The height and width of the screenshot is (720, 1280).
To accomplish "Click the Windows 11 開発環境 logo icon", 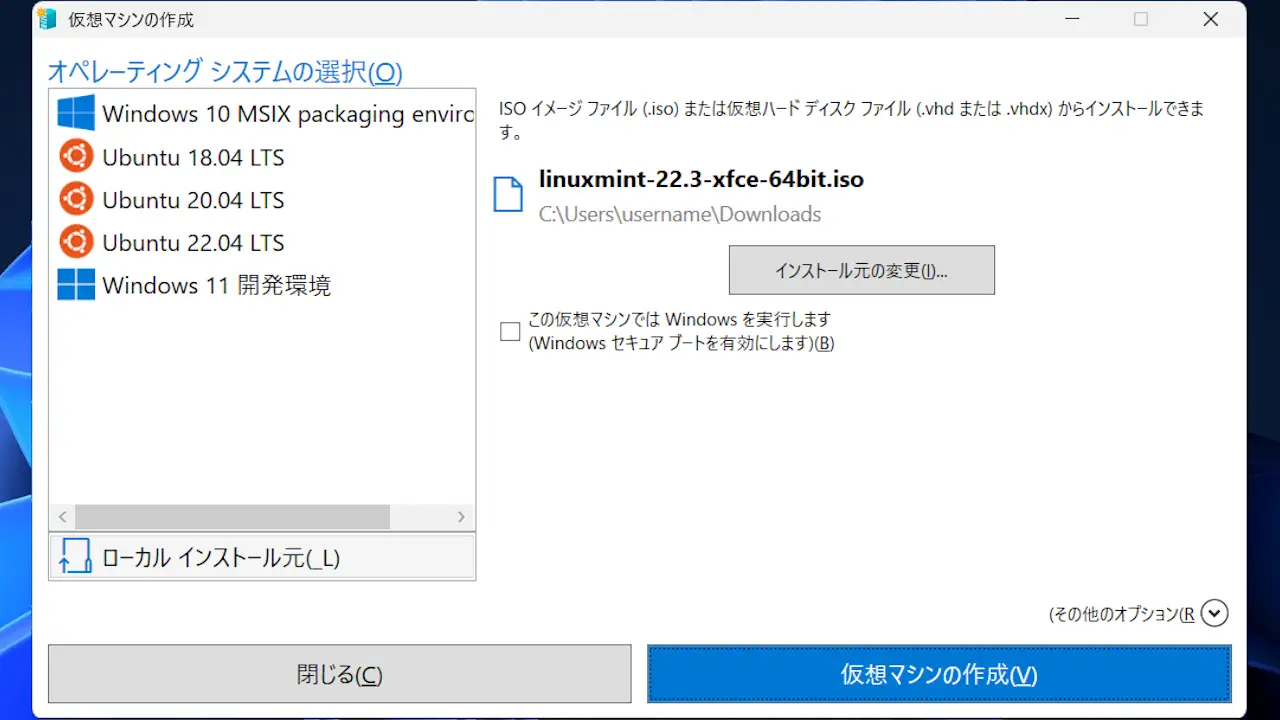I will pyautogui.click(x=76, y=285).
